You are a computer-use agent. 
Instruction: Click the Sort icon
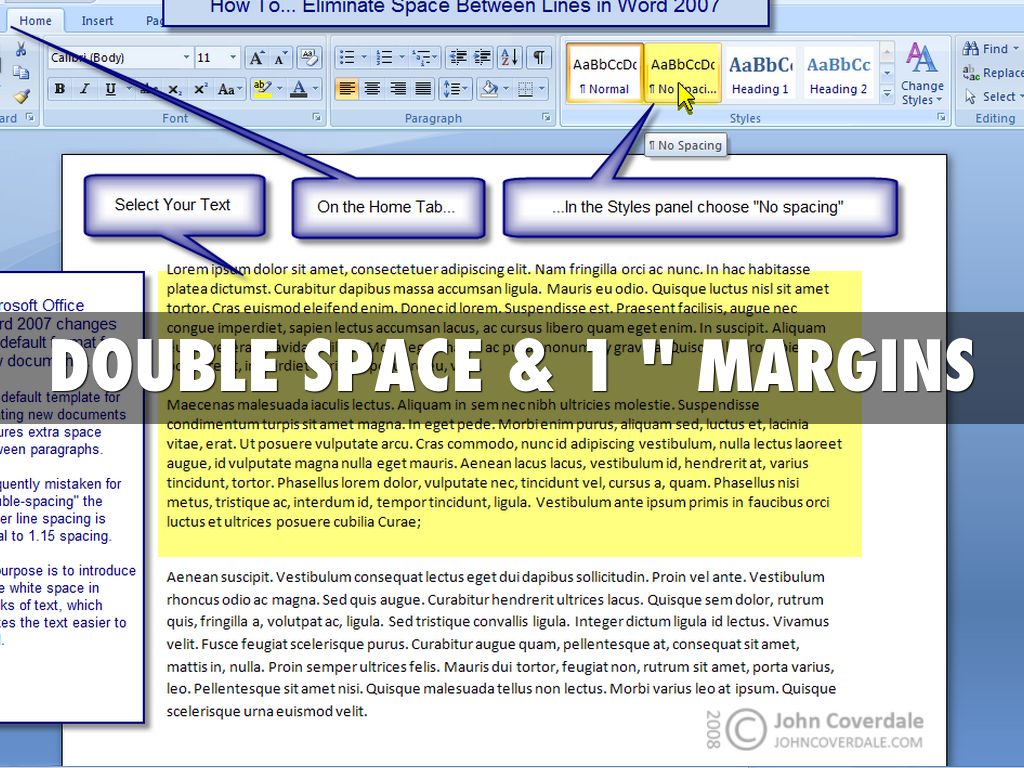(x=509, y=57)
